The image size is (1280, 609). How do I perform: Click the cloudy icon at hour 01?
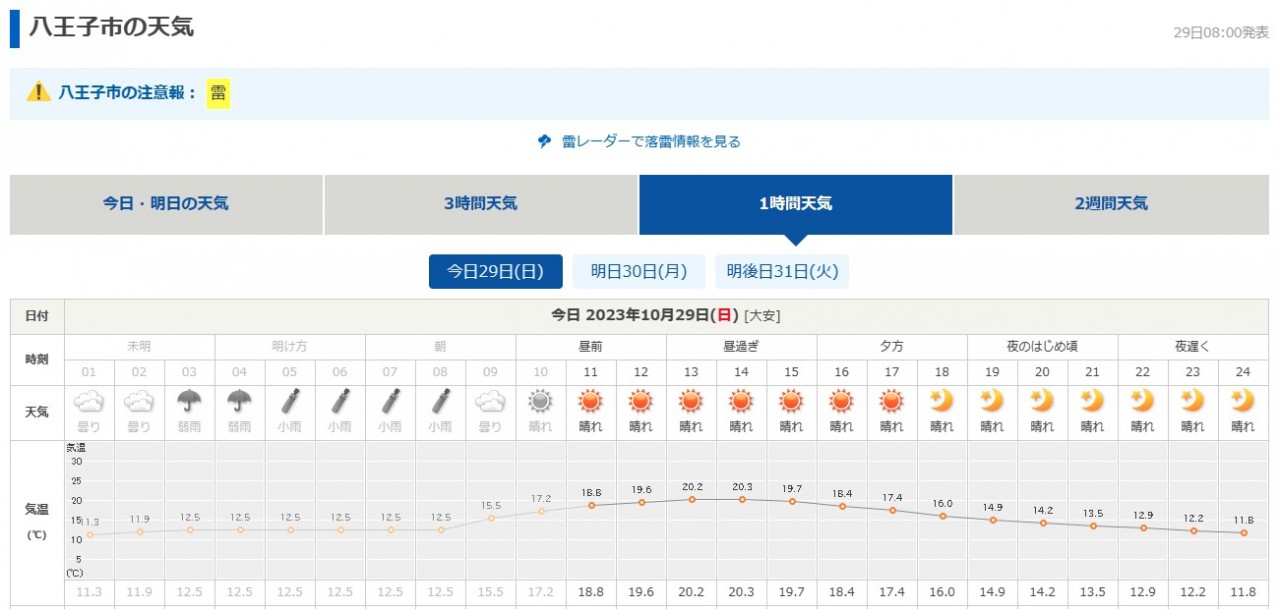(89, 401)
